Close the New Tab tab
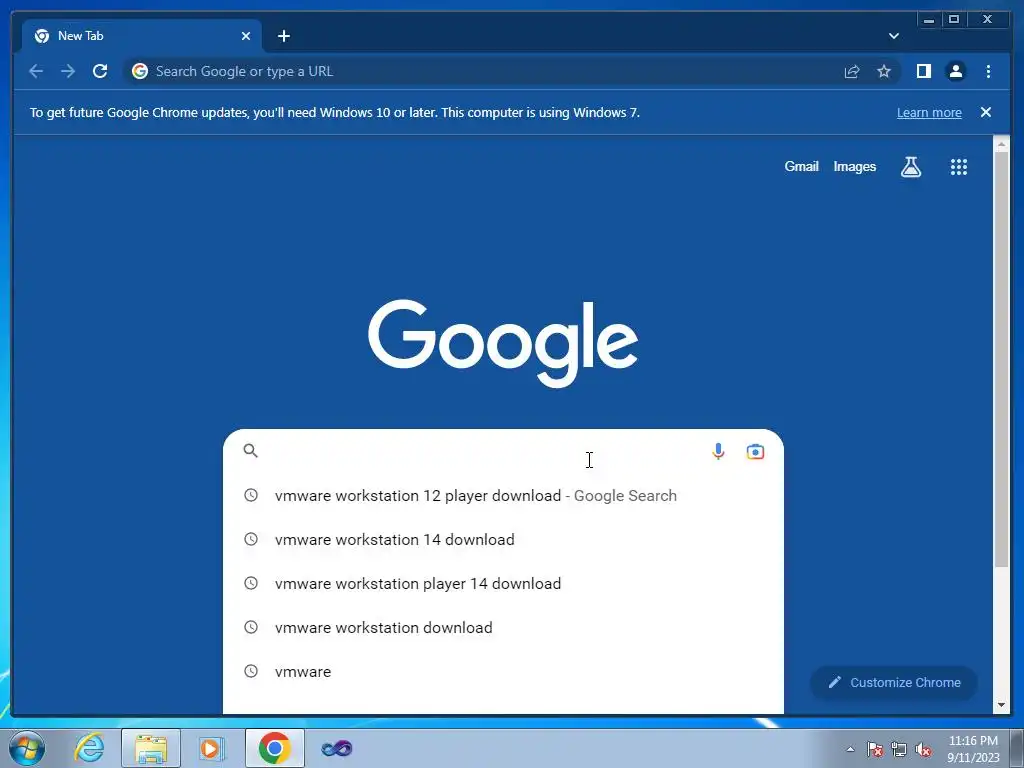 (246, 36)
